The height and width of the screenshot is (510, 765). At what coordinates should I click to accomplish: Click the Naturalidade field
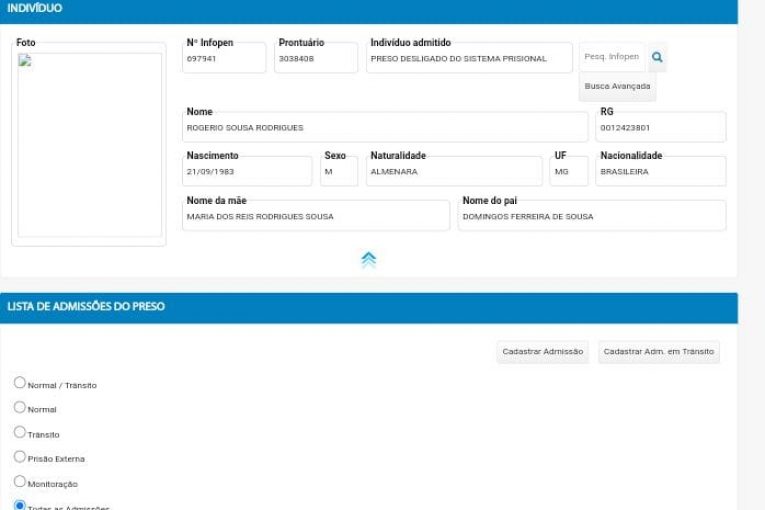(x=454, y=172)
